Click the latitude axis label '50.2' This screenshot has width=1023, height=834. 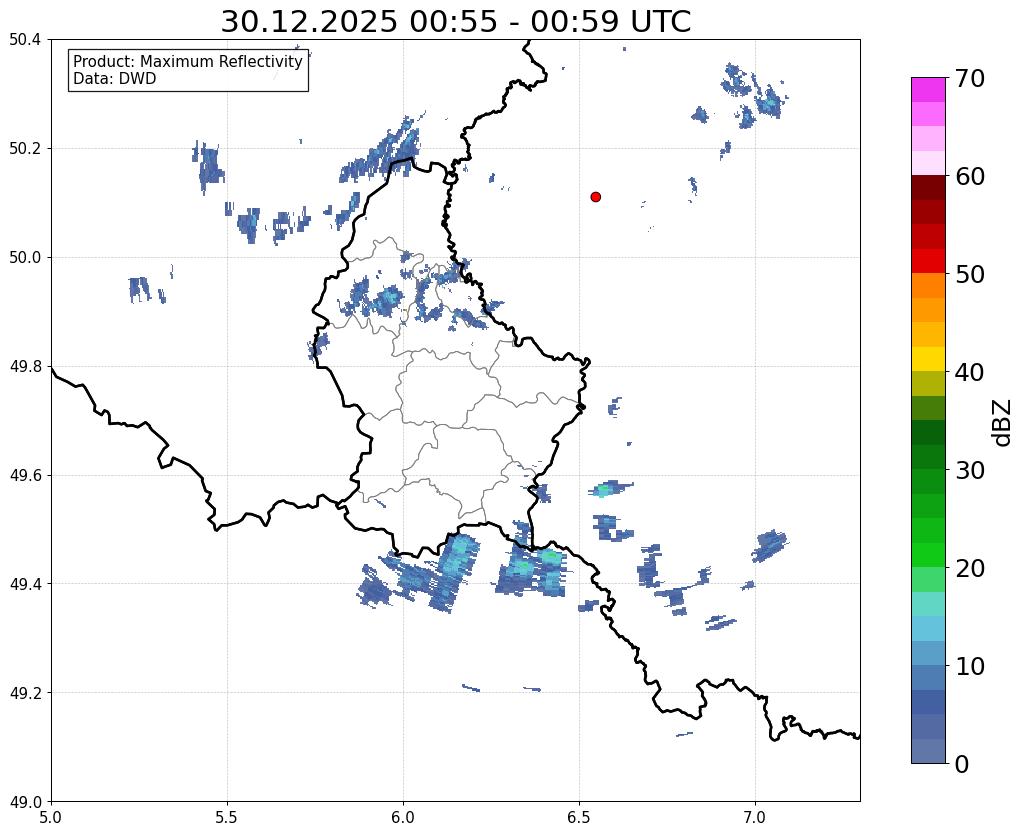click(x=25, y=149)
